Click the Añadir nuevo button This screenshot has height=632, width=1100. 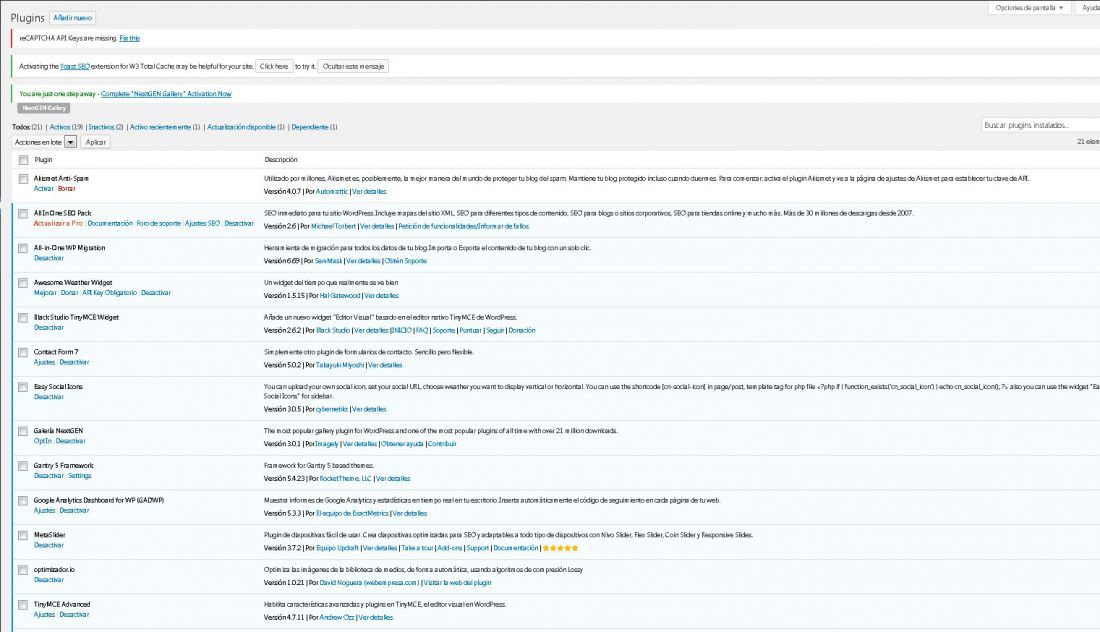coord(73,18)
